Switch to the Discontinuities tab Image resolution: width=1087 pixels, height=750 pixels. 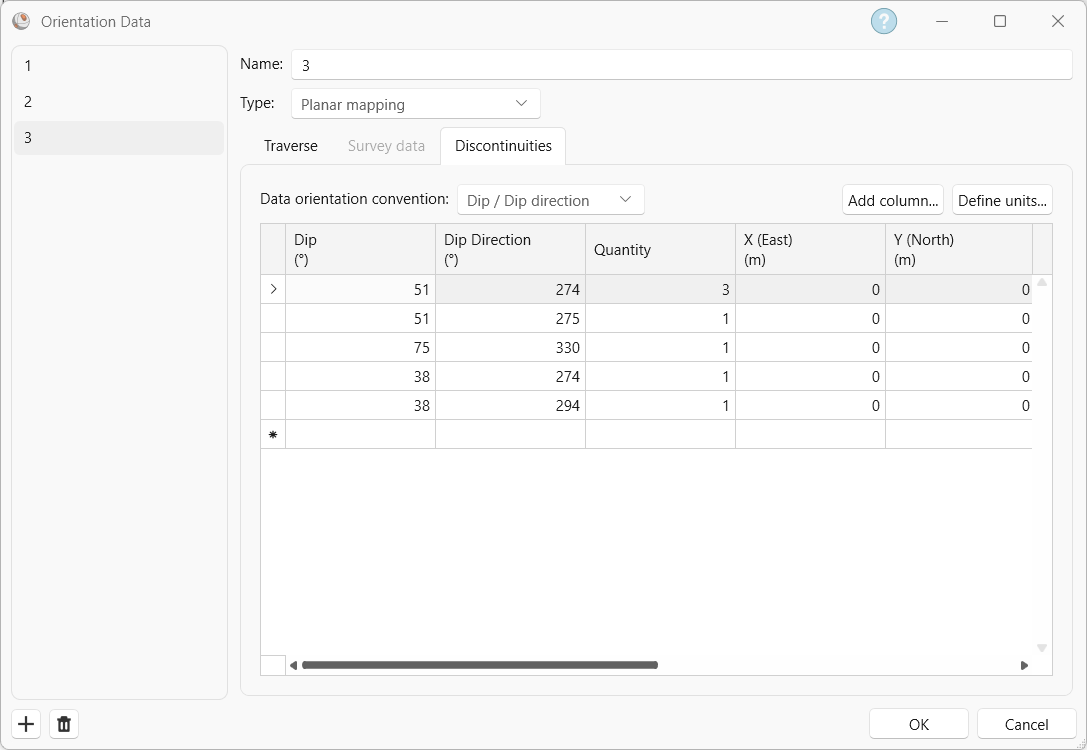(503, 146)
